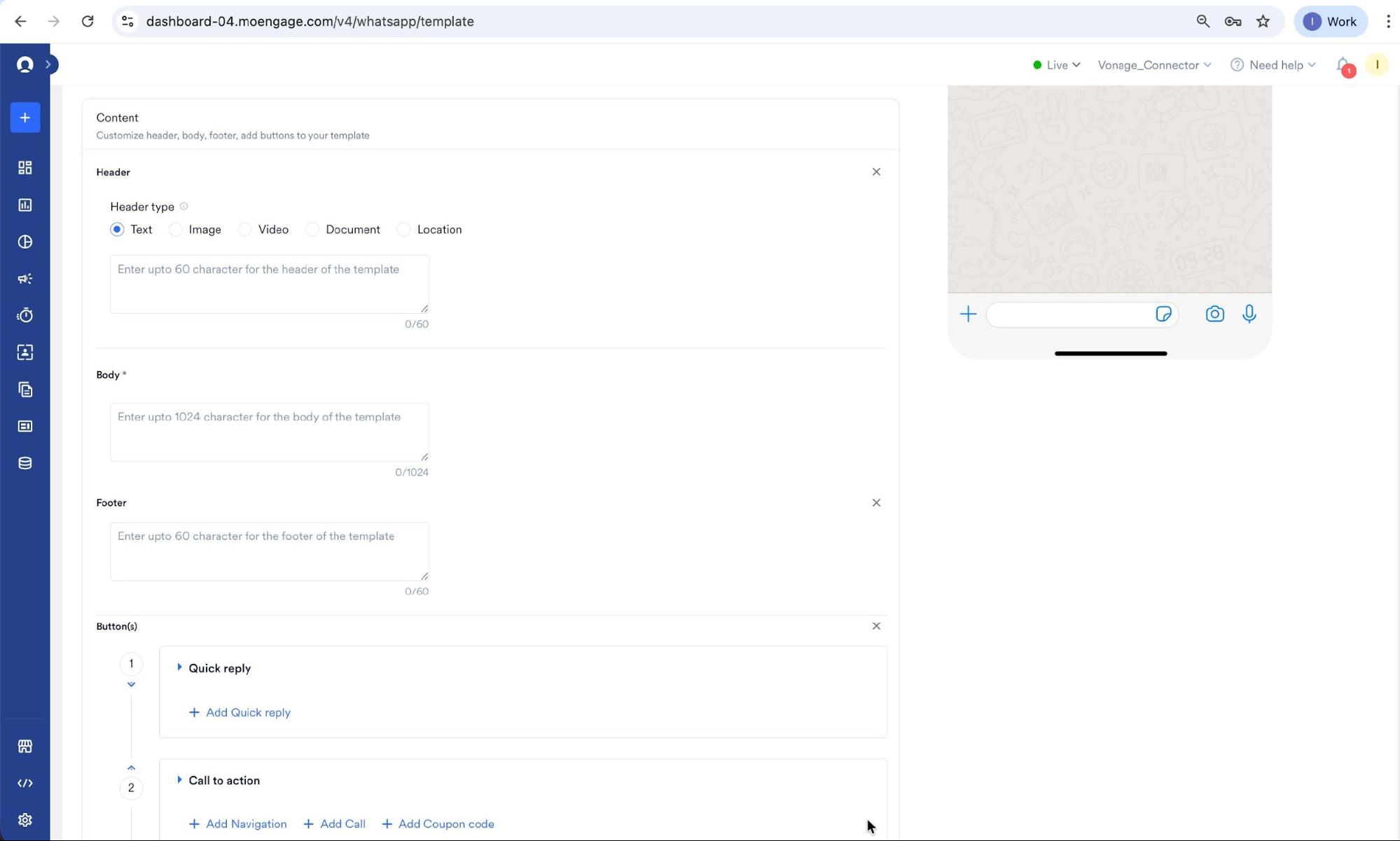Click Add Quick reply link
This screenshot has width=1400, height=841.
240,712
